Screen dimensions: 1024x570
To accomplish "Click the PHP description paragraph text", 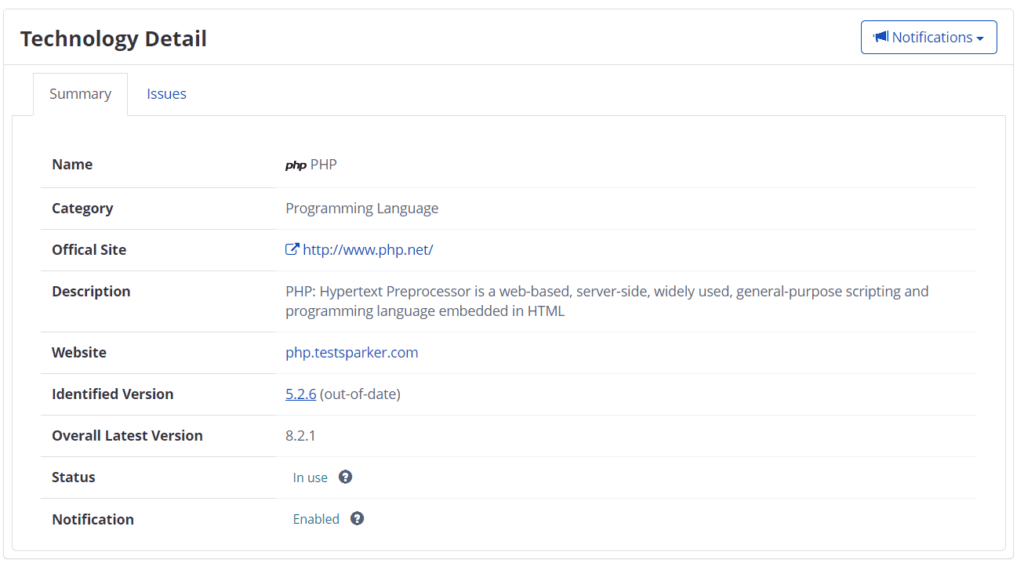I will coord(607,301).
